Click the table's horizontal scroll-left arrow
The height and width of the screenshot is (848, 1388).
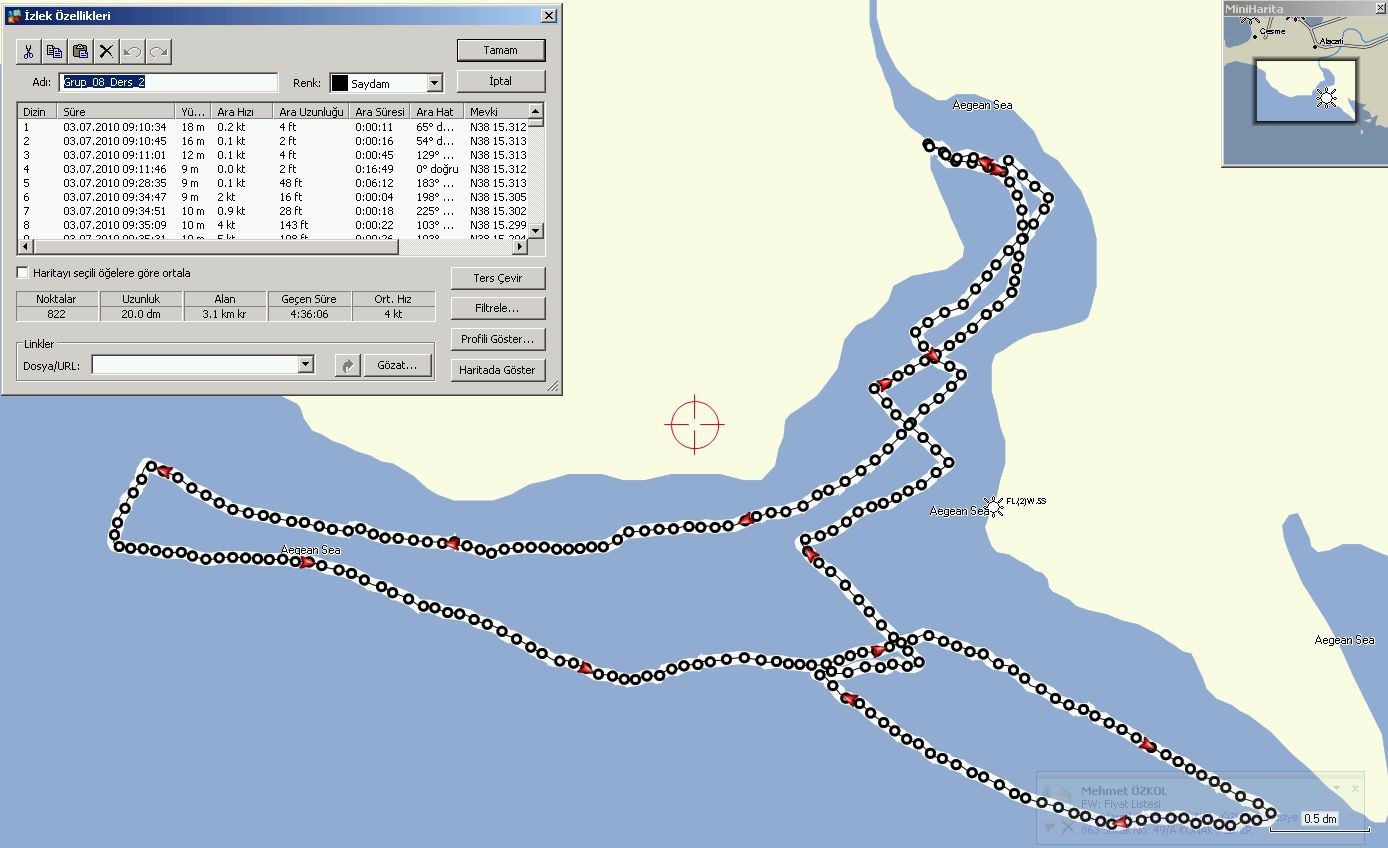point(25,247)
